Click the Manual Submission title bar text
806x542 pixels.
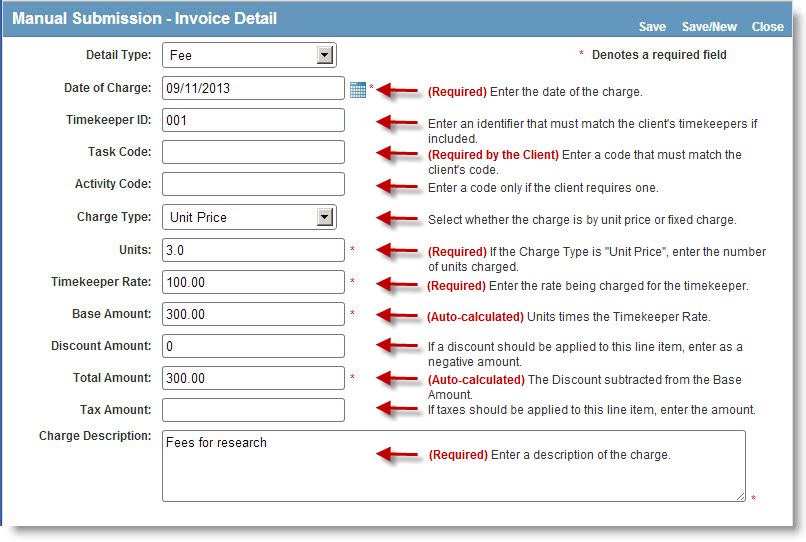[x=145, y=19]
